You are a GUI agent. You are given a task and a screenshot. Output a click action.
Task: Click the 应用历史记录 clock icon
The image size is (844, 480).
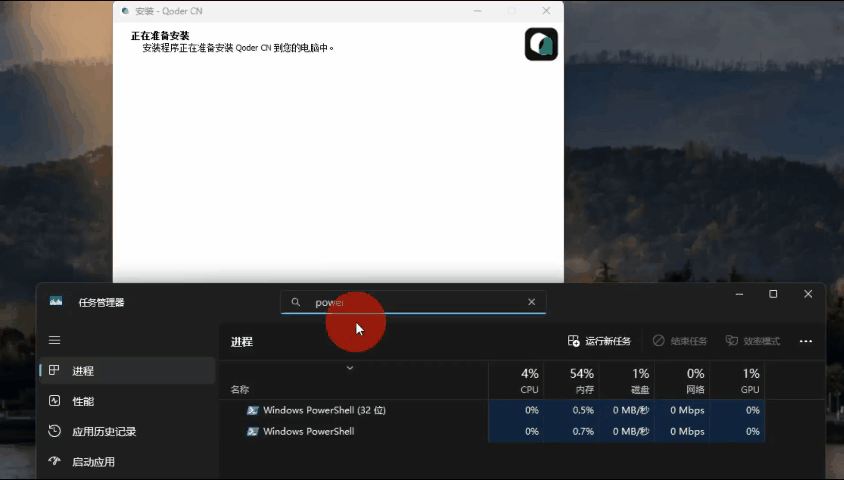(x=54, y=430)
